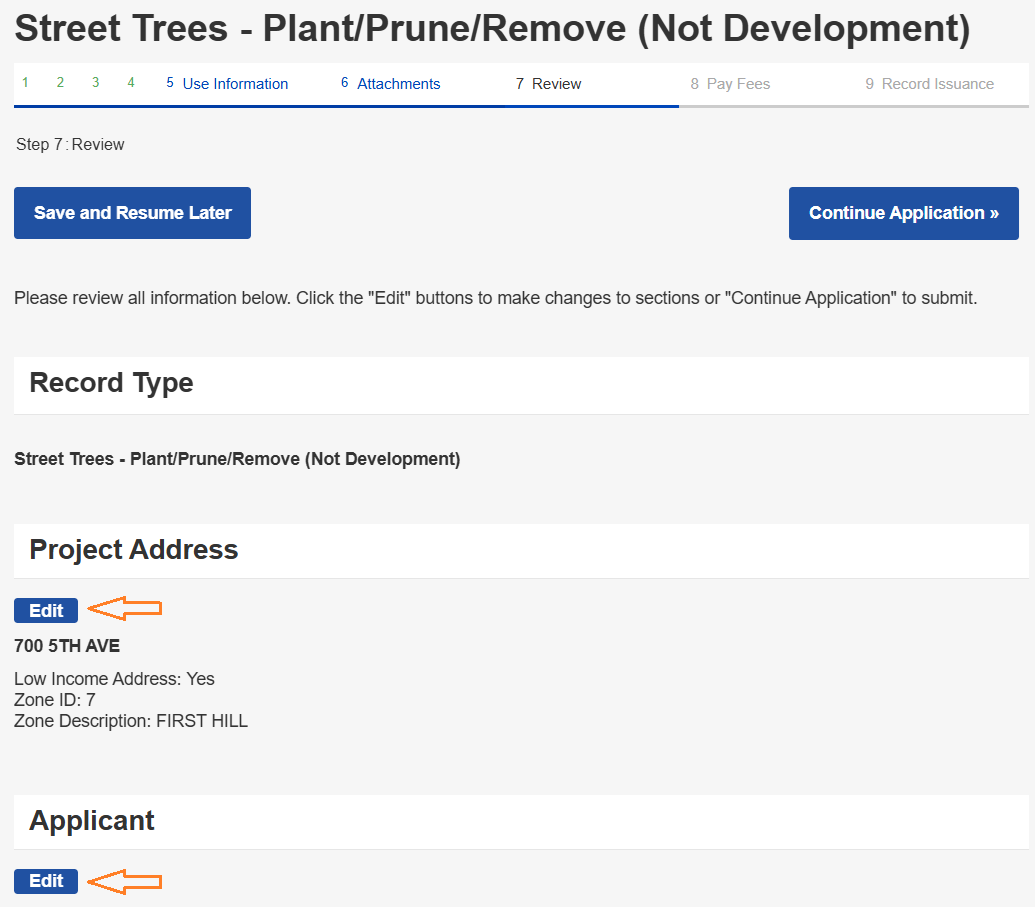Edit the Applicant section
The width and height of the screenshot is (1035, 907).
(x=46, y=881)
